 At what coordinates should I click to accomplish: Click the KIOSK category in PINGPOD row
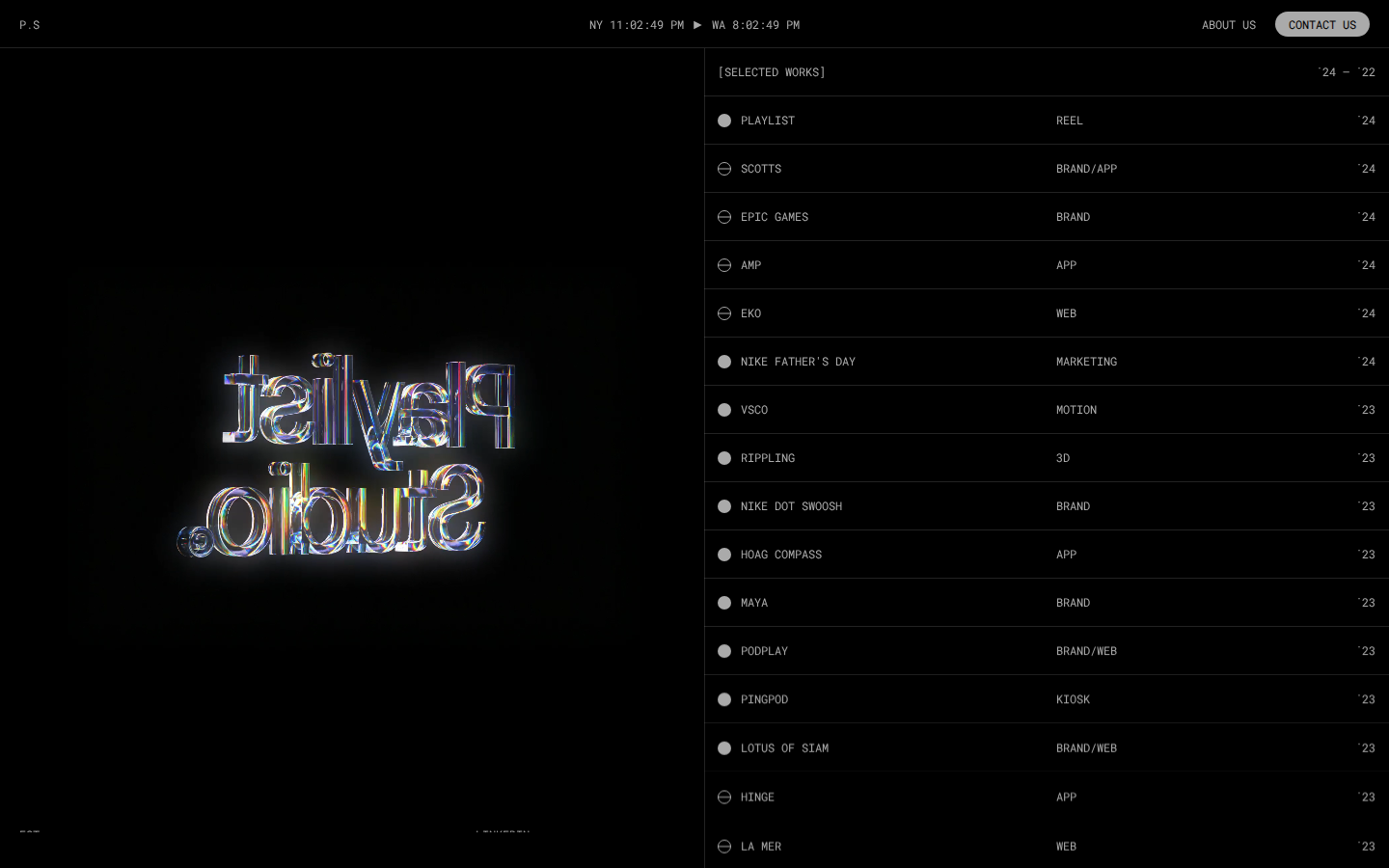pos(1073,699)
